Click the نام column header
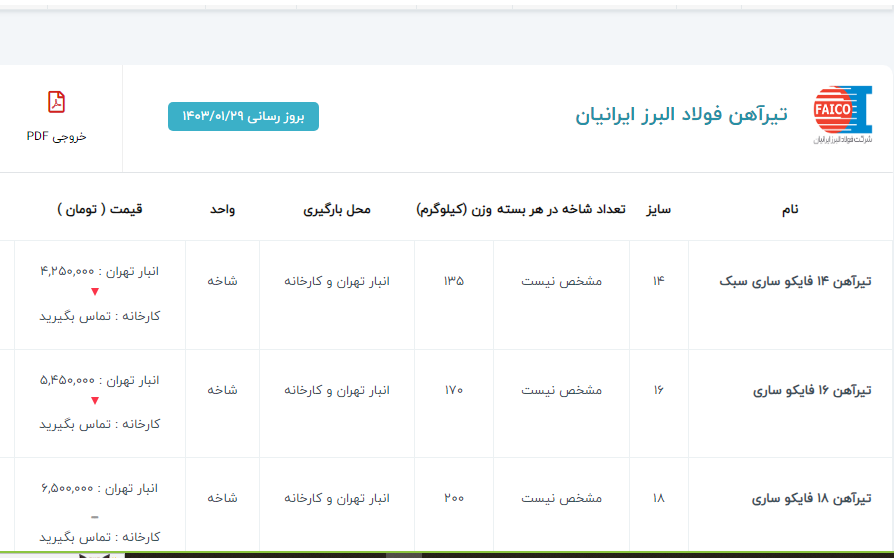Viewport: 894px width, 558px height. [x=789, y=209]
